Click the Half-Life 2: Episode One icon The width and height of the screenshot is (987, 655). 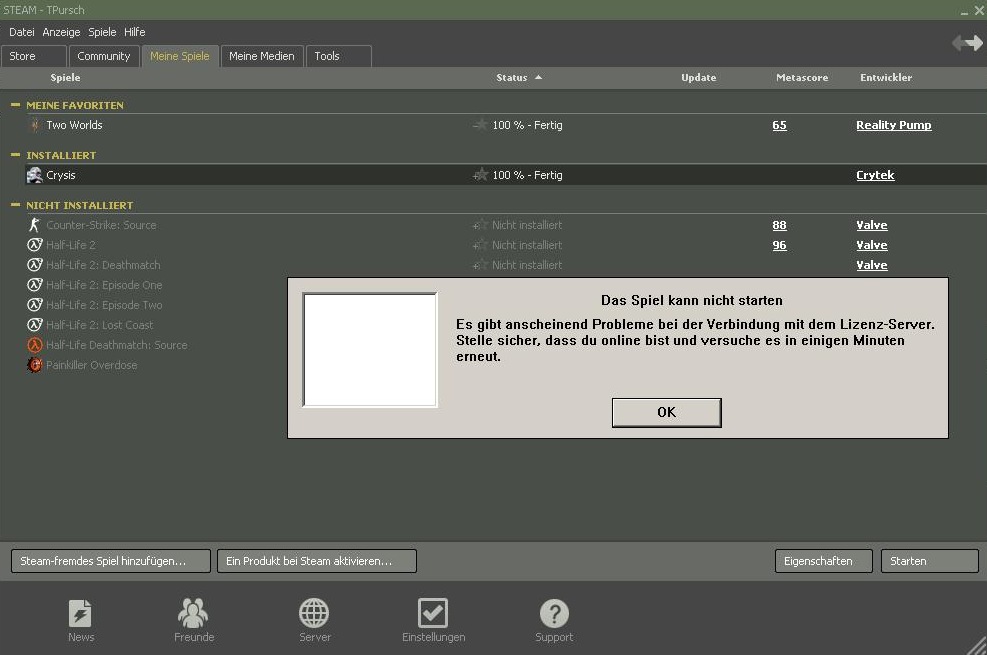coord(35,285)
